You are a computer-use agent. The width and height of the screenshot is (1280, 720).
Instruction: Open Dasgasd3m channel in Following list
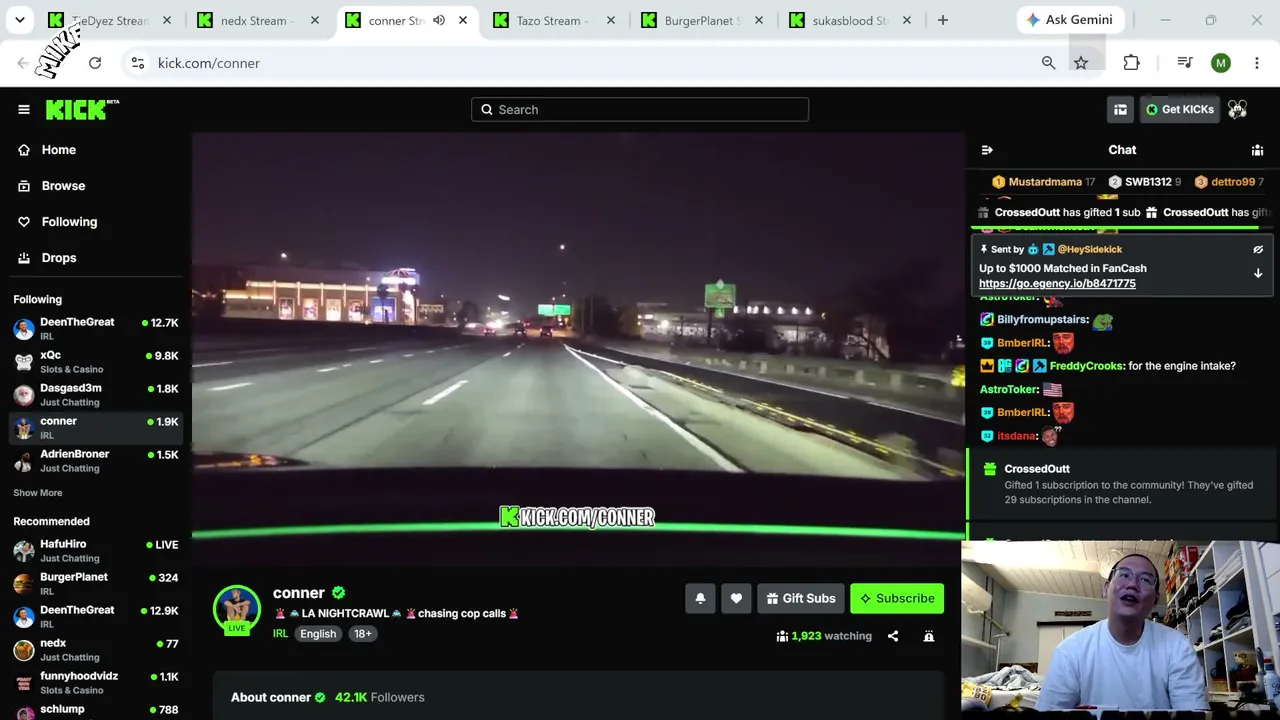96,395
